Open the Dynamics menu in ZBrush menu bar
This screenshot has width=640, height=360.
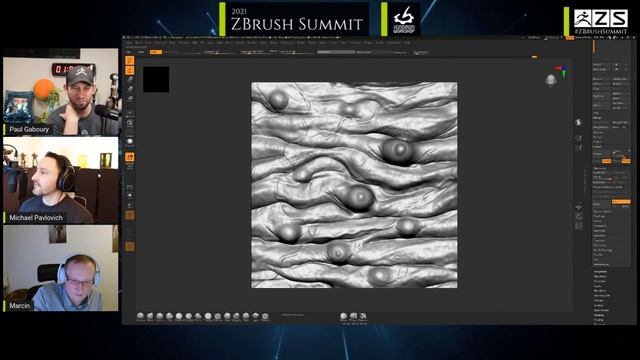point(184,42)
